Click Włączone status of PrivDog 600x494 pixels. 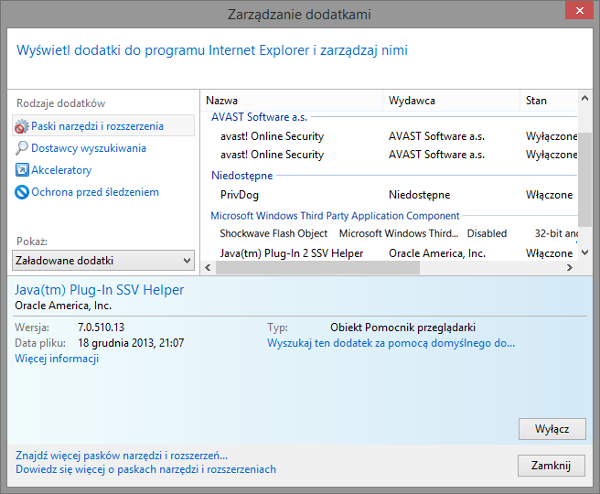[x=549, y=195]
